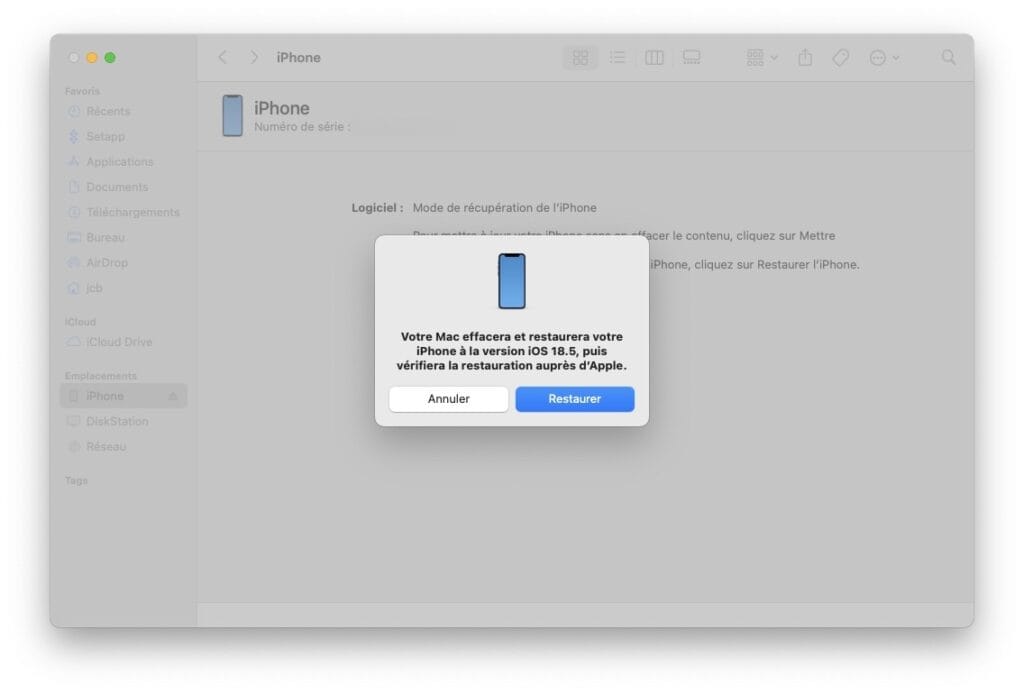This screenshot has width=1024, height=694.
Task: Go back with the left chevron
Action: [223, 57]
